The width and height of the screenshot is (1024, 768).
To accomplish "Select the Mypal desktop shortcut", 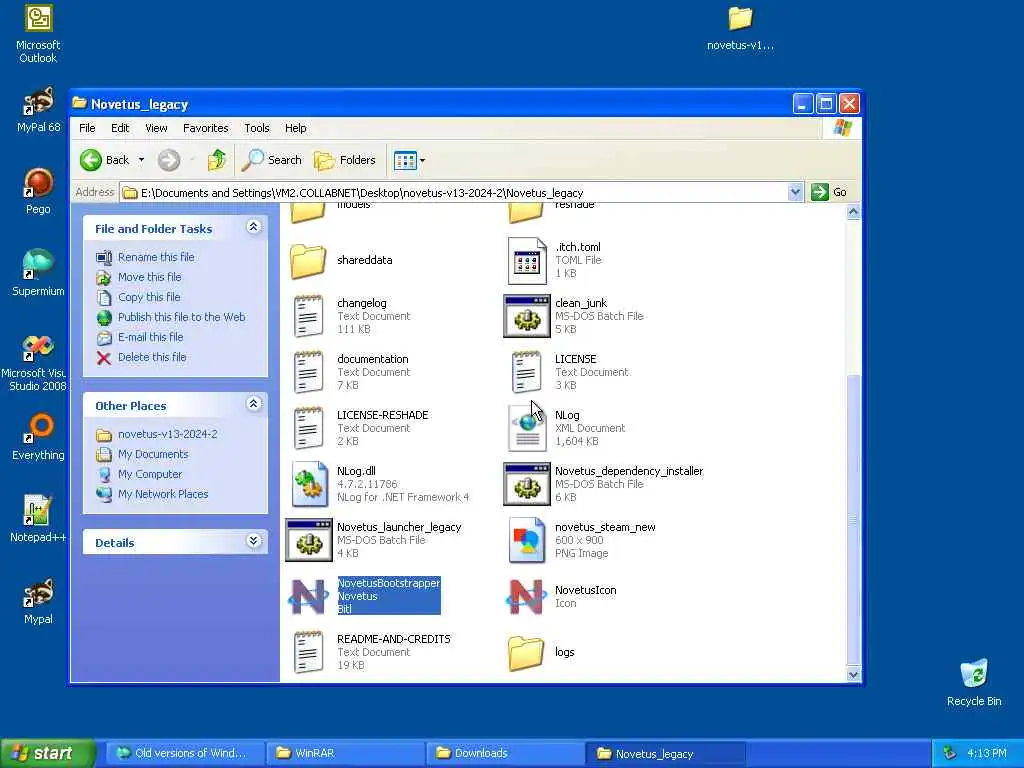I will [x=38, y=601].
